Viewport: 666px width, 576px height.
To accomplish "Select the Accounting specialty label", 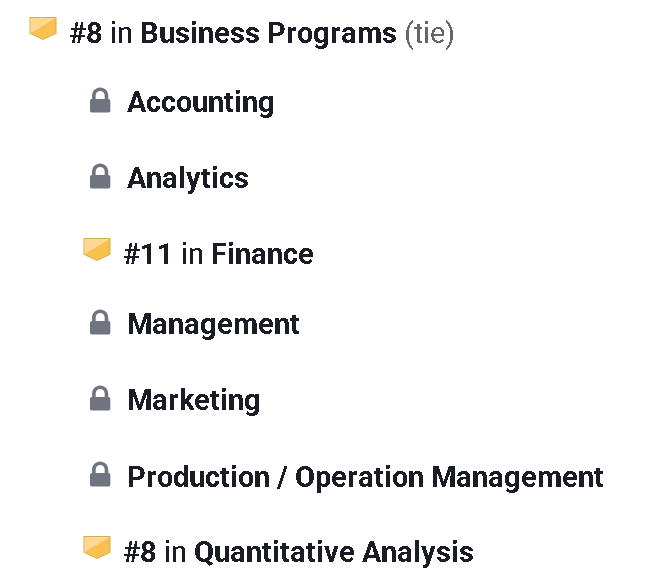I will [x=200, y=102].
